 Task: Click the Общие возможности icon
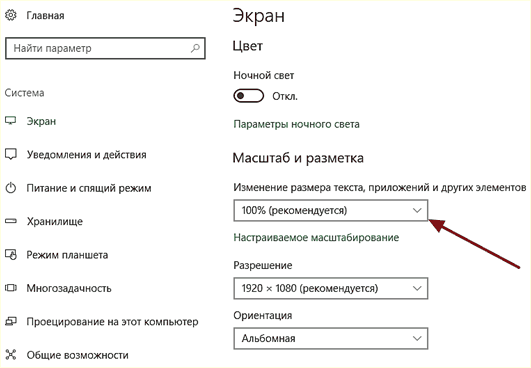pos(10,354)
